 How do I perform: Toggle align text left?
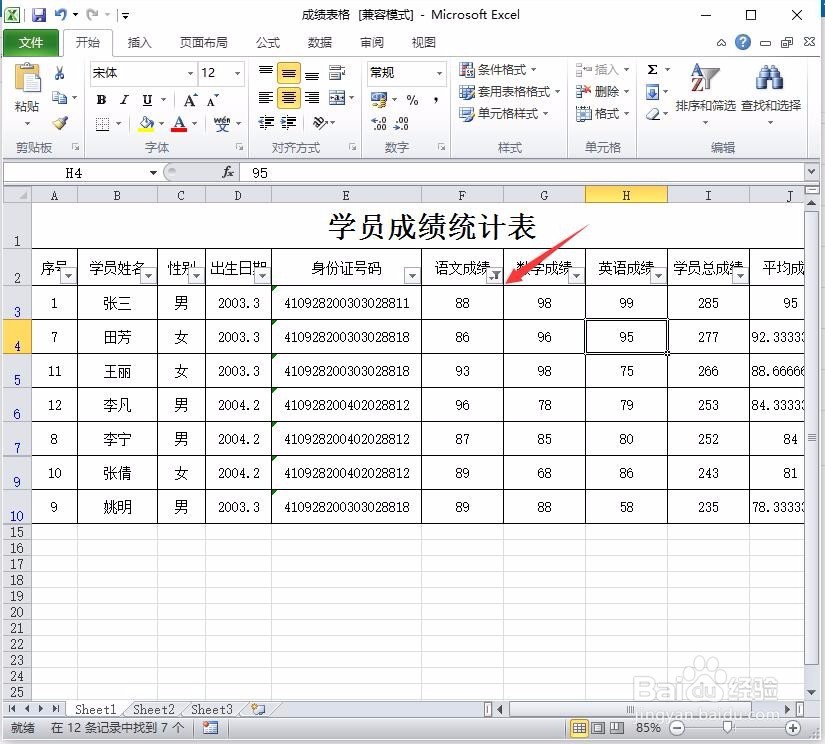click(x=266, y=98)
